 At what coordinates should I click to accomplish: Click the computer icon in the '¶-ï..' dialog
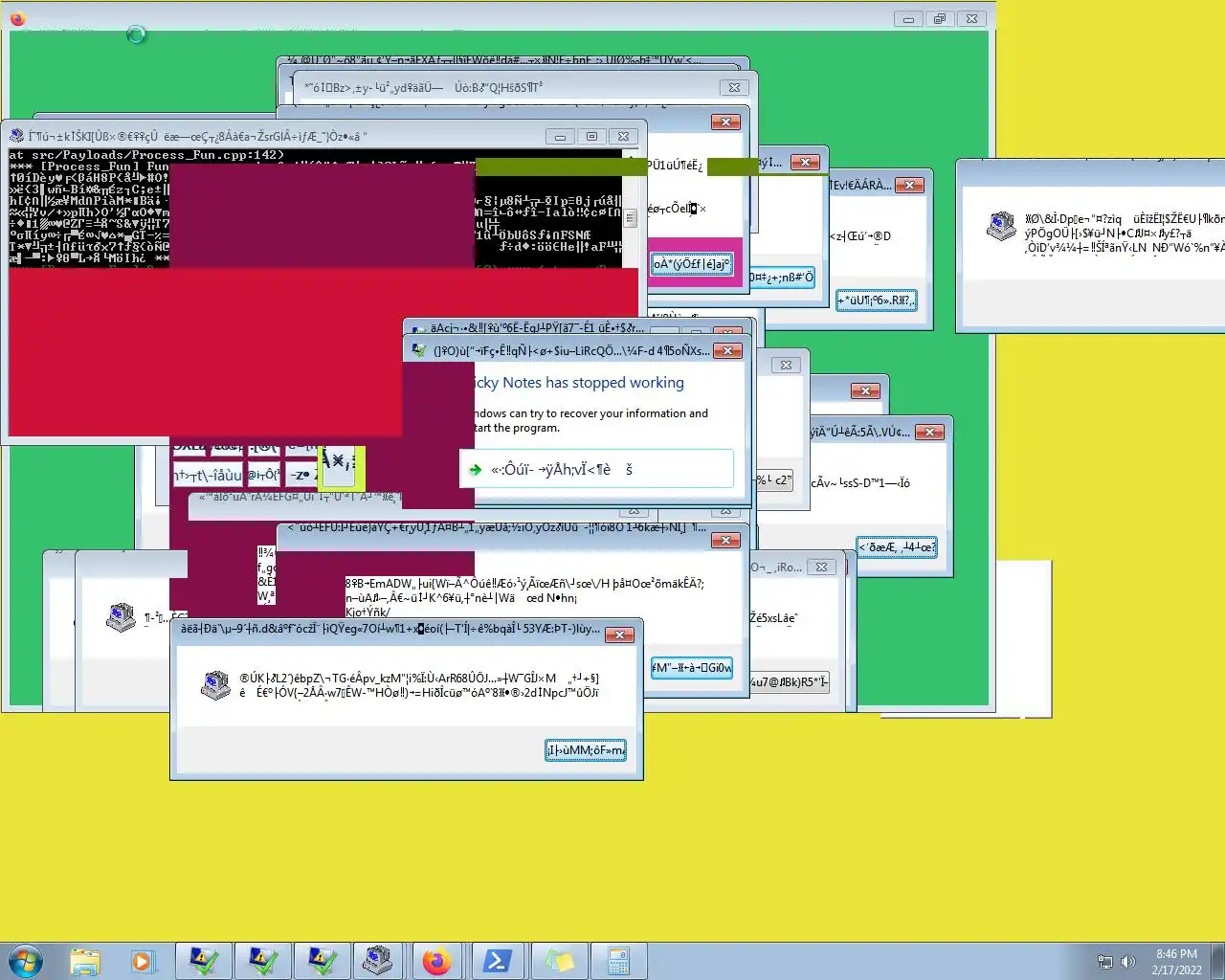click(x=121, y=617)
